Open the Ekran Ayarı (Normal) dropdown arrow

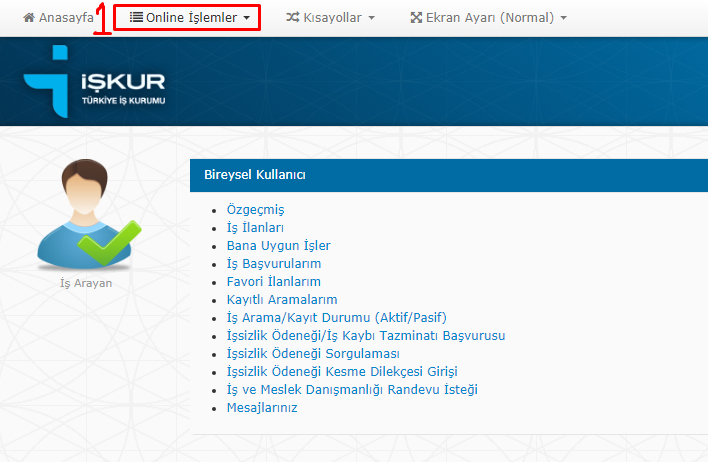[x=564, y=18]
